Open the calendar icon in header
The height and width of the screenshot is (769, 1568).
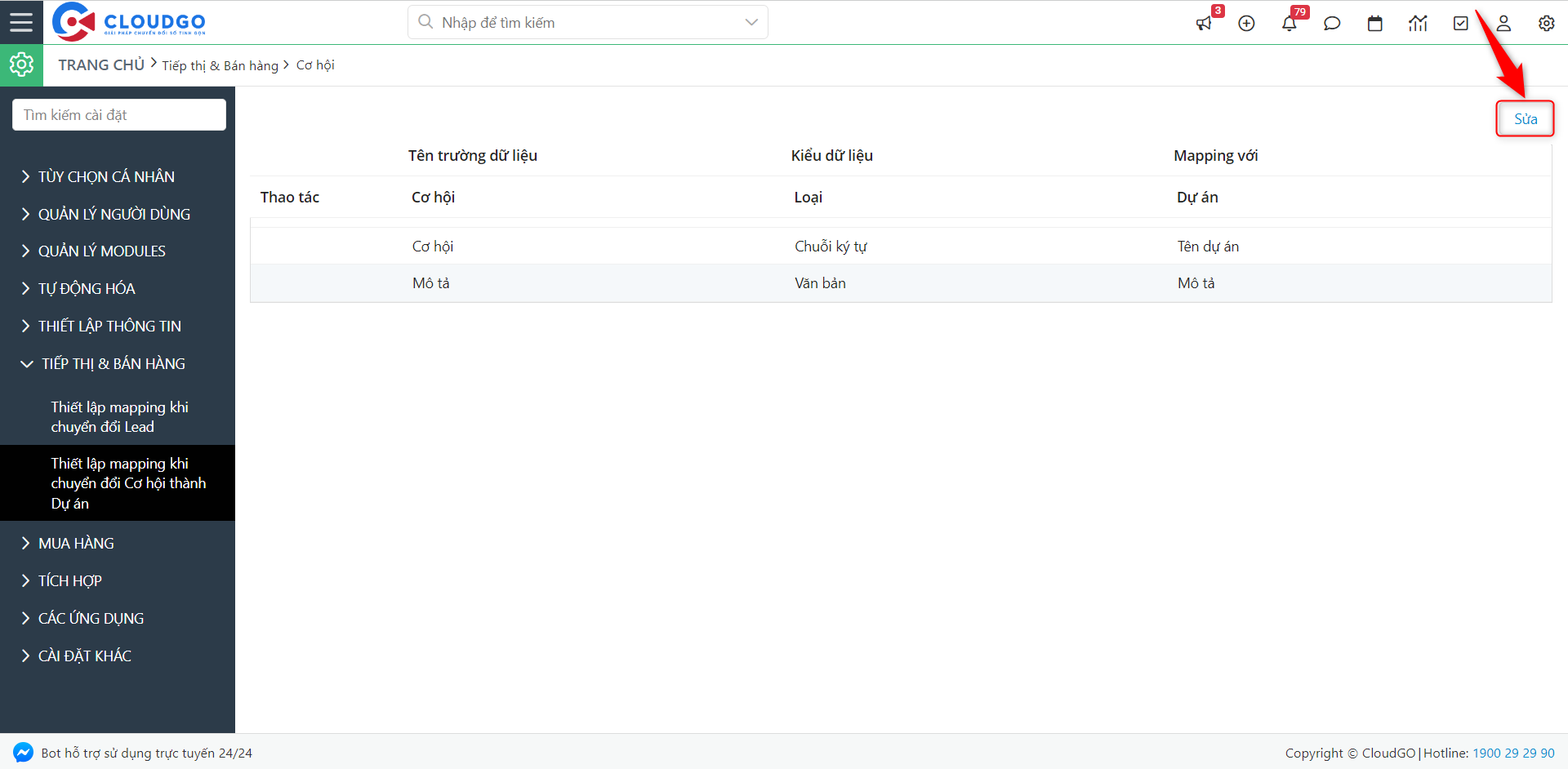coord(1375,24)
